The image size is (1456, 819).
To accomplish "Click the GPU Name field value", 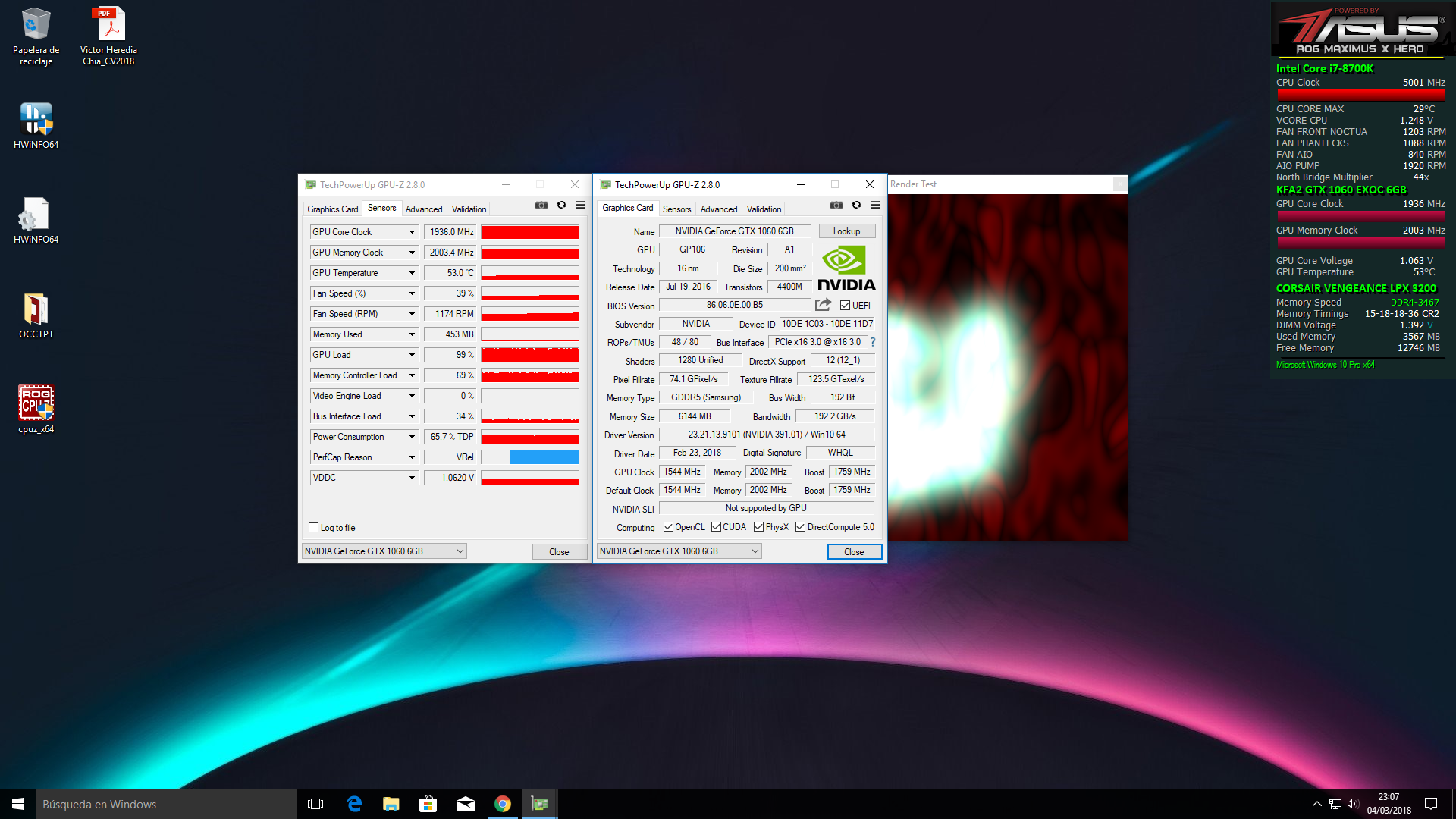I will 734,231.
